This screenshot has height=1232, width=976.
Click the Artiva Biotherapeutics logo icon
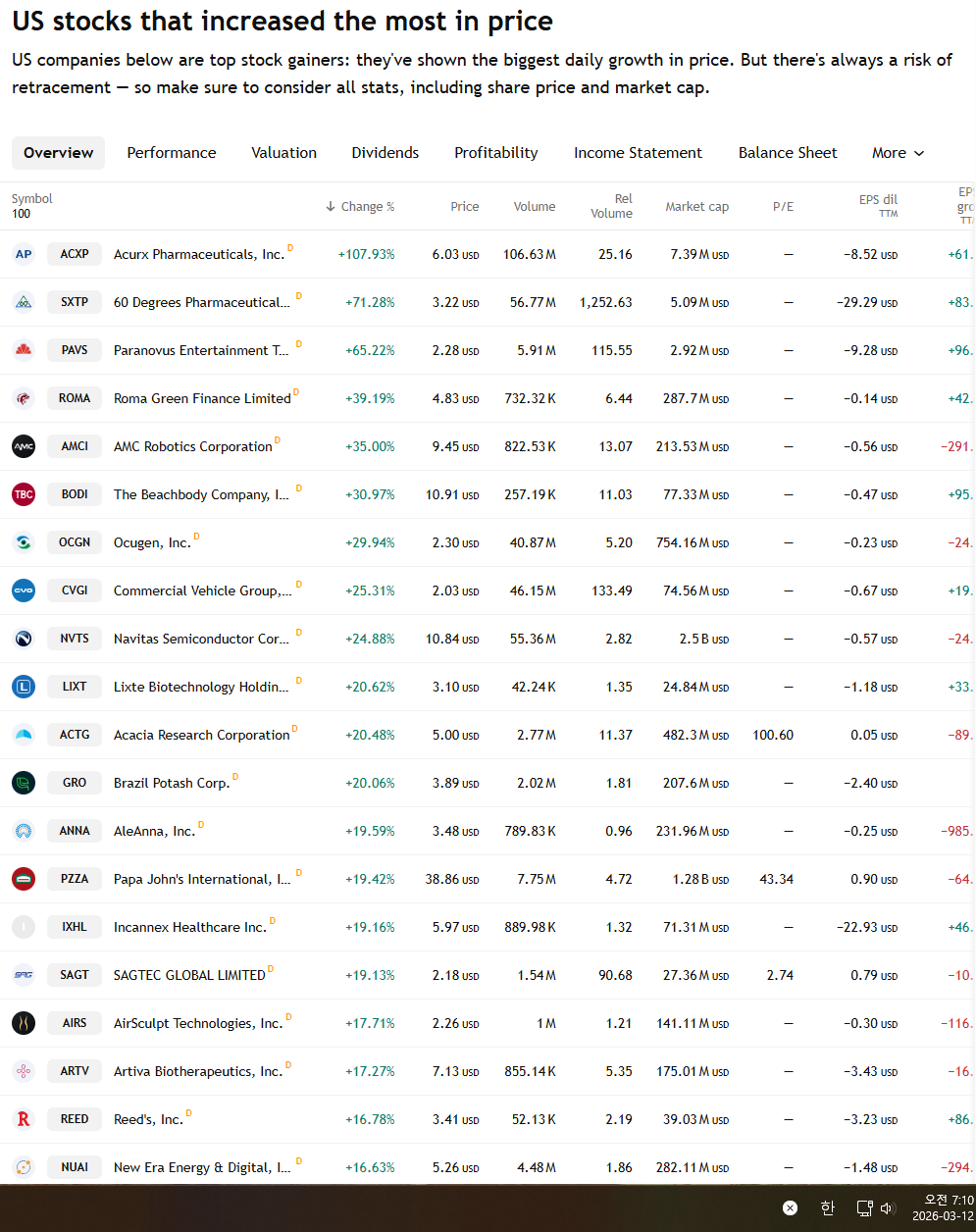click(x=24, y=1071)
